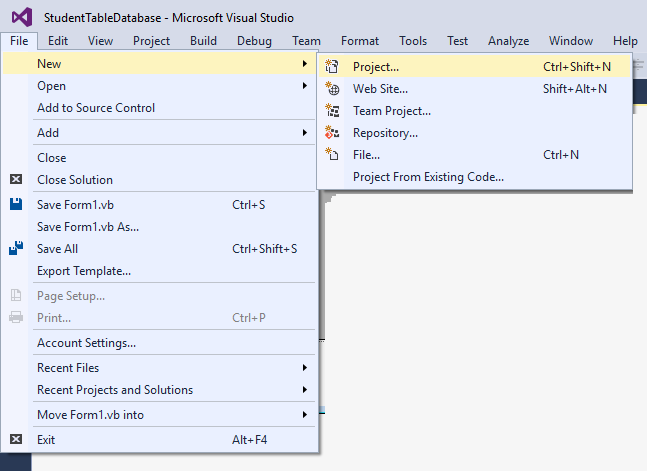This screenshot has width=647, height=471.
Task: Click the Web Site globe icon
Action: [x=334, y=89]
